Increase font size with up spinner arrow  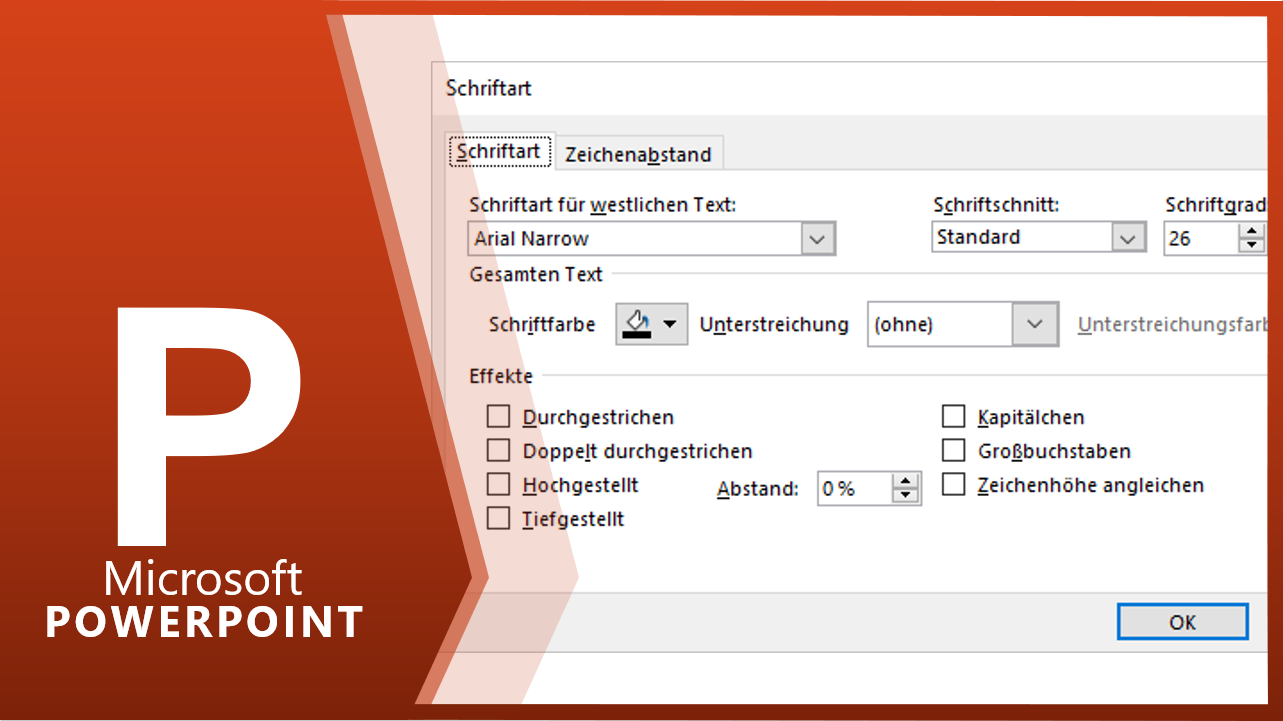pyautogui.click(x=1251, y=231)
